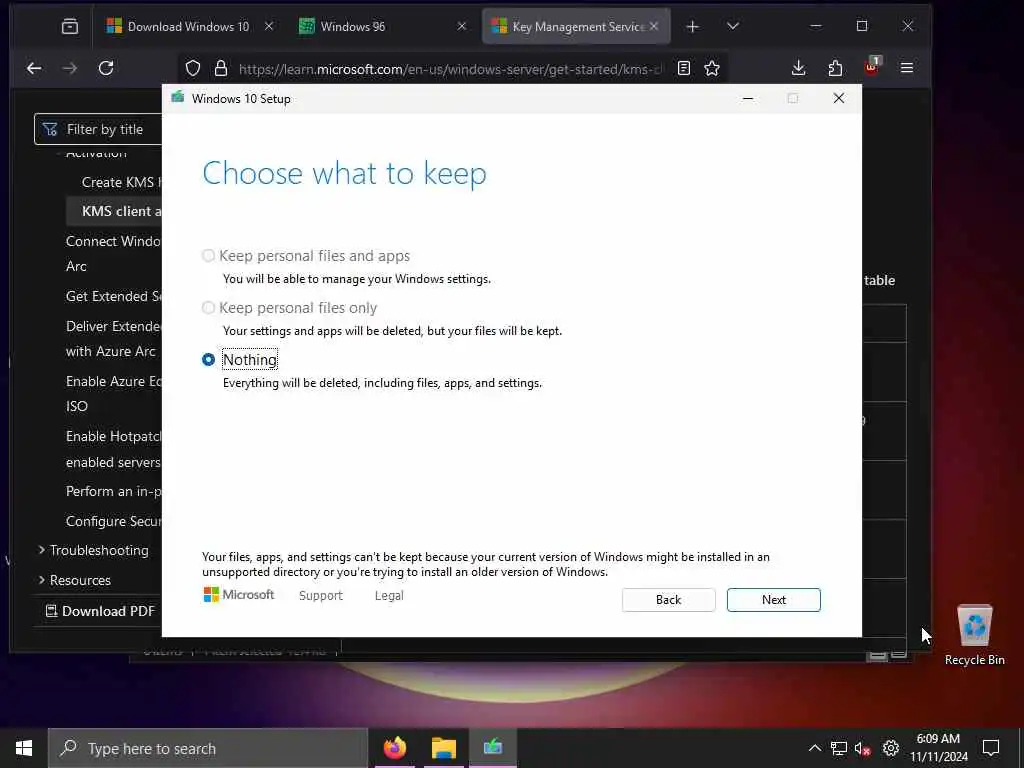Click Windows Setup taskbar icon
The width and height of the screenshot is (1024, 768).
[x=493, y=748]
